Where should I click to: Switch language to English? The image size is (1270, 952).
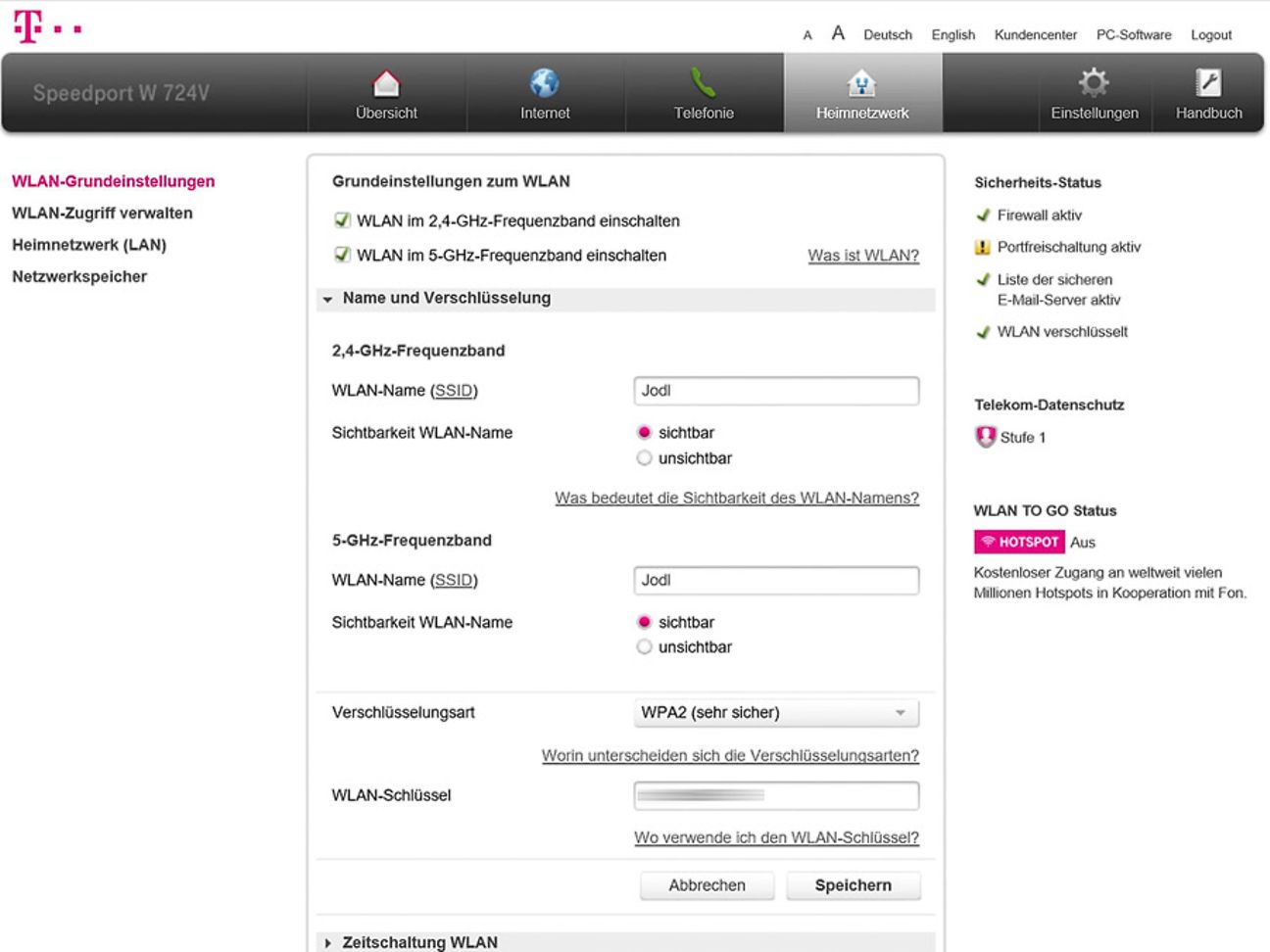coord(953,35)
